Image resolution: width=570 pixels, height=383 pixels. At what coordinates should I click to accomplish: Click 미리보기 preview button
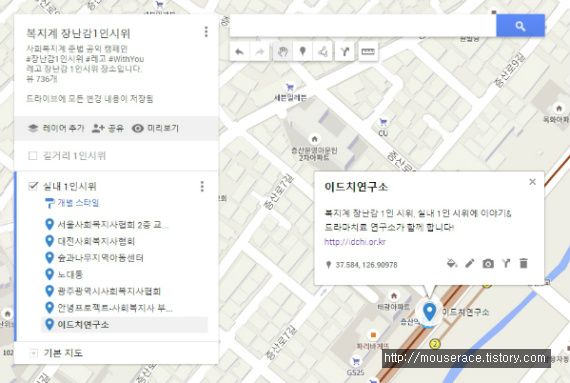tap(156, 128)
